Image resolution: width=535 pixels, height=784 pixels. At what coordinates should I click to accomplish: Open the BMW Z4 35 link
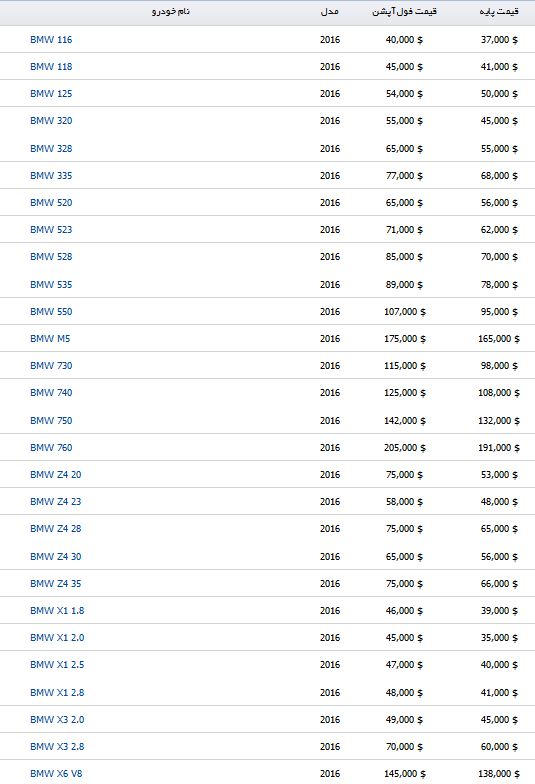coord(56,584)
